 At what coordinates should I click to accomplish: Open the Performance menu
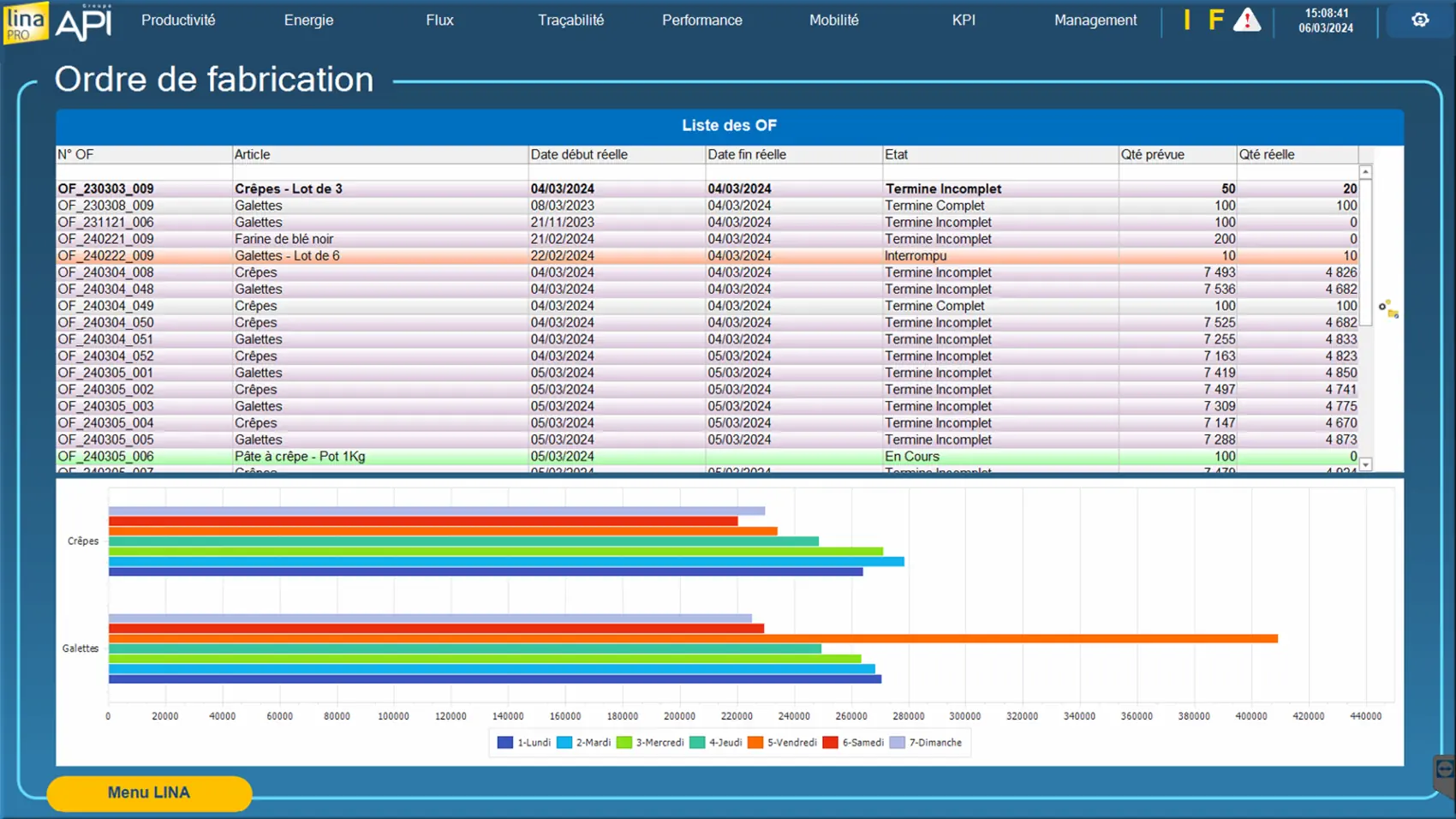tap(701, 20)
